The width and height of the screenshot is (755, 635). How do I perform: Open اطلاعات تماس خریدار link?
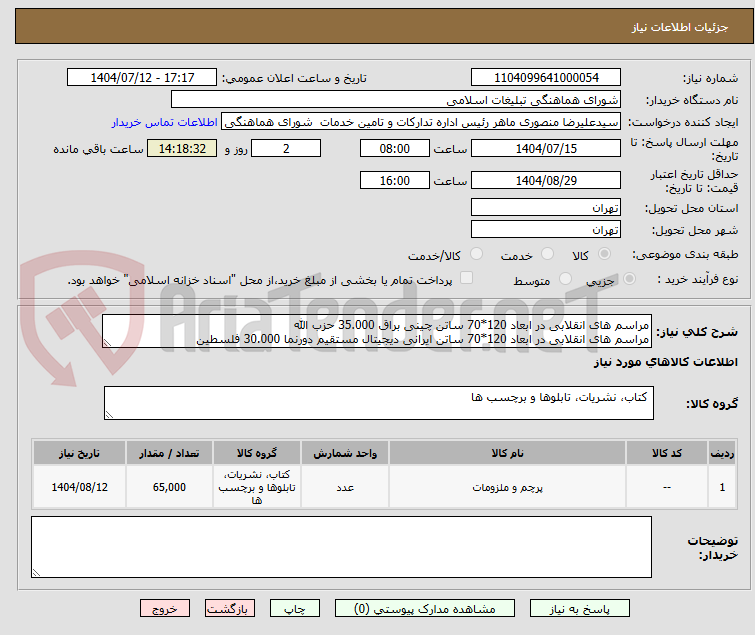[165, 122]
